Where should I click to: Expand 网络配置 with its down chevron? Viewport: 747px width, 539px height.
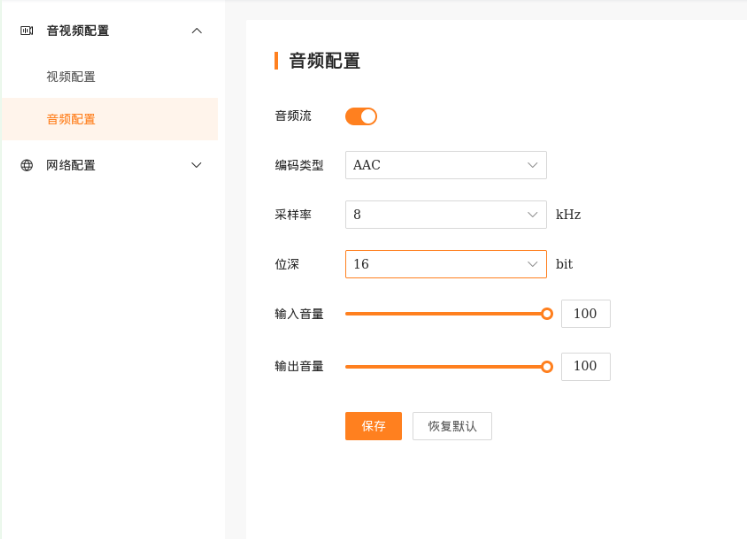[x=197, y=165]
